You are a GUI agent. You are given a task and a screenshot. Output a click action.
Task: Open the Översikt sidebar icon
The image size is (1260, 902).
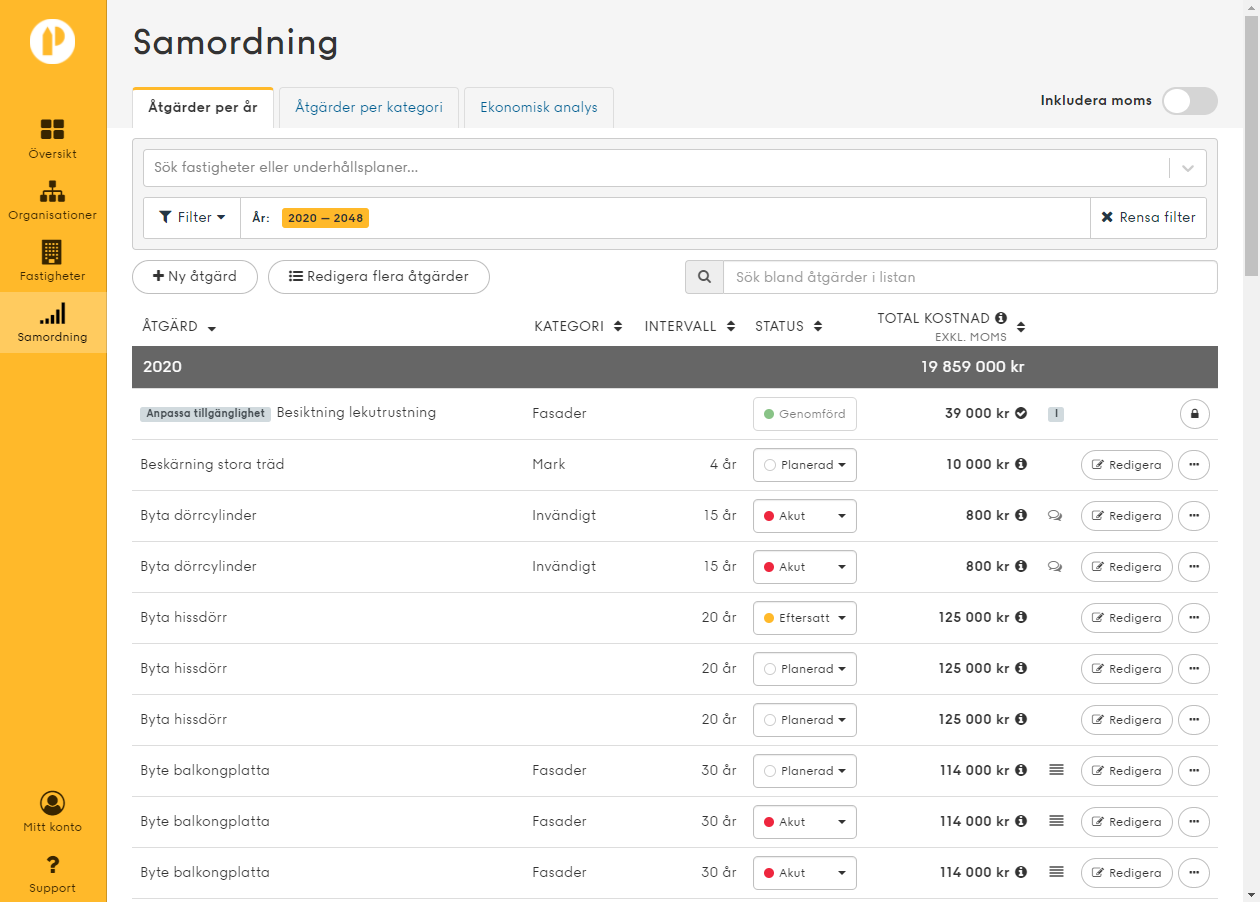click(52, 129)
